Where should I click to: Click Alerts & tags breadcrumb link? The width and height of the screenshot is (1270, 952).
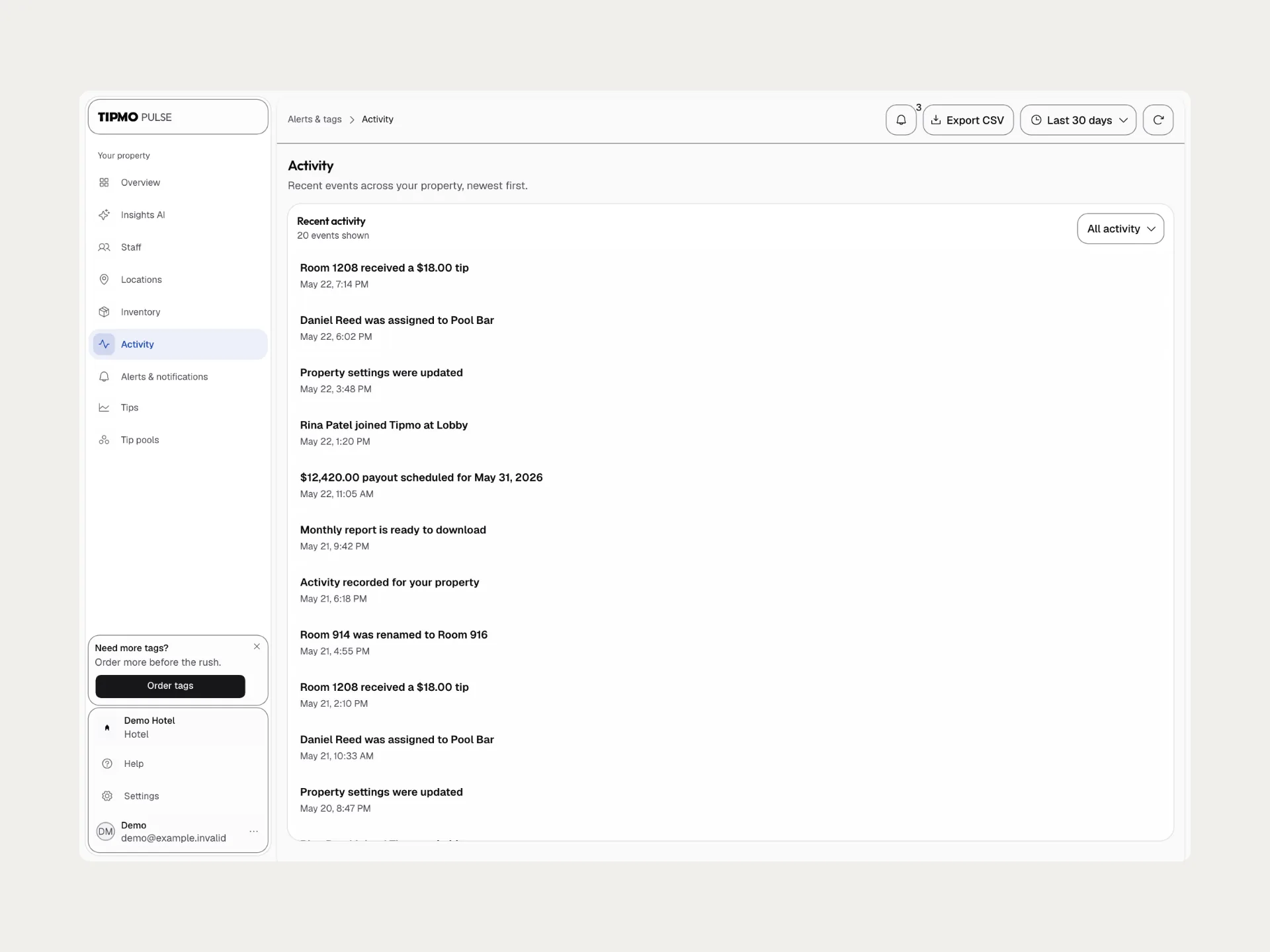[315, 120]
